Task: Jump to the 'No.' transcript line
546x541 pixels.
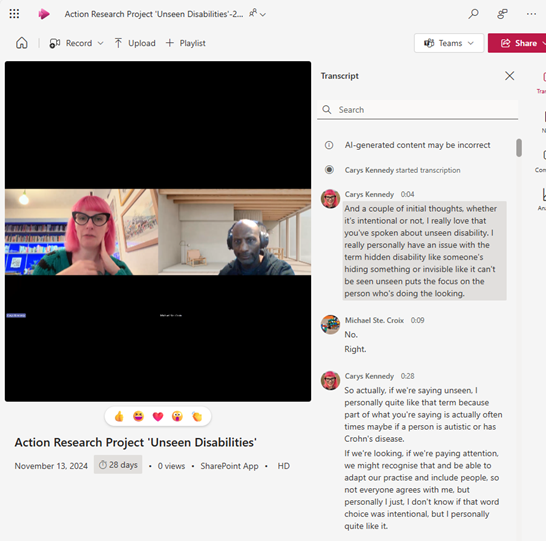Action: click(351, 335)
